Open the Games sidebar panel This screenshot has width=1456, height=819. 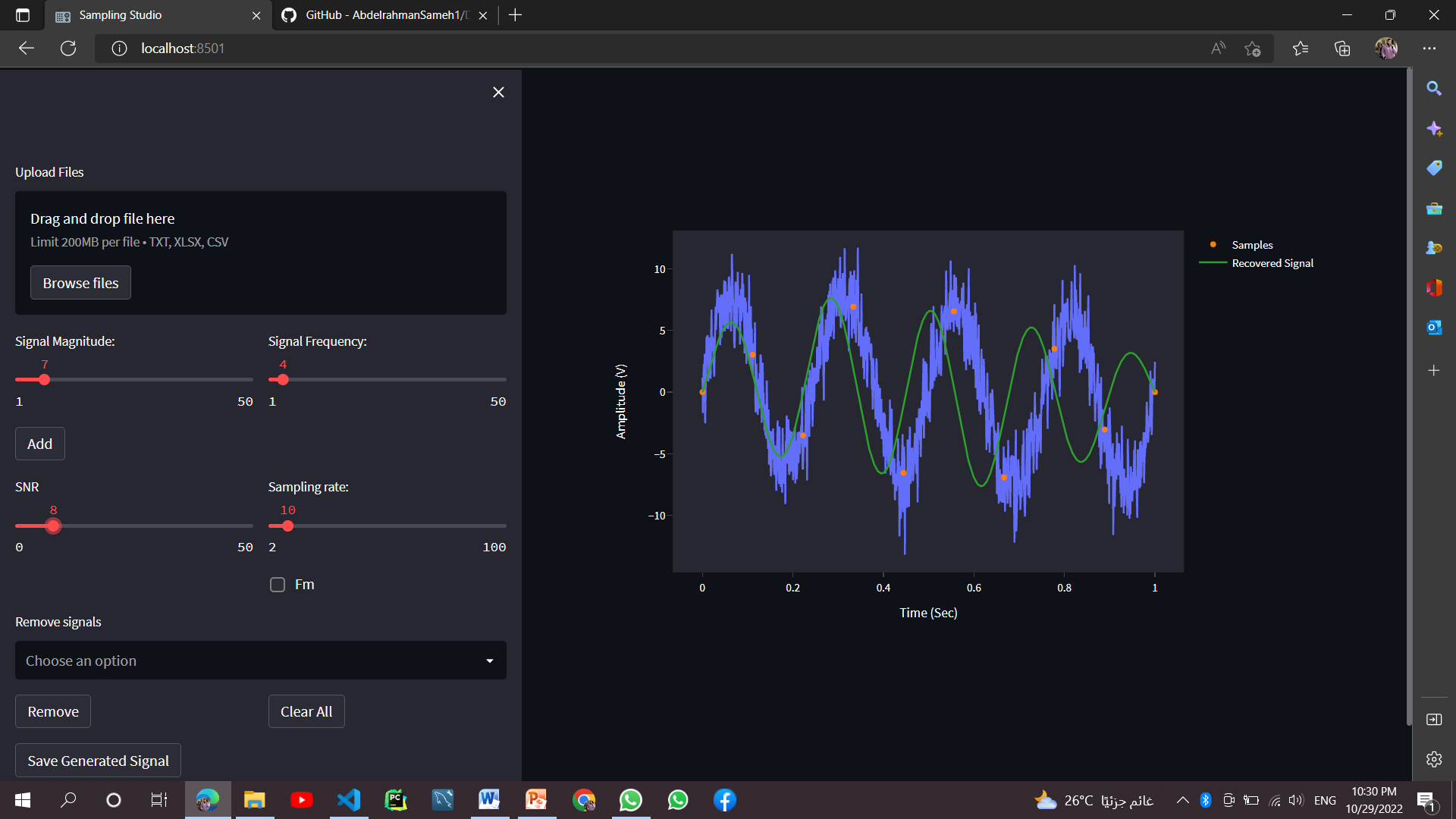1433,247
